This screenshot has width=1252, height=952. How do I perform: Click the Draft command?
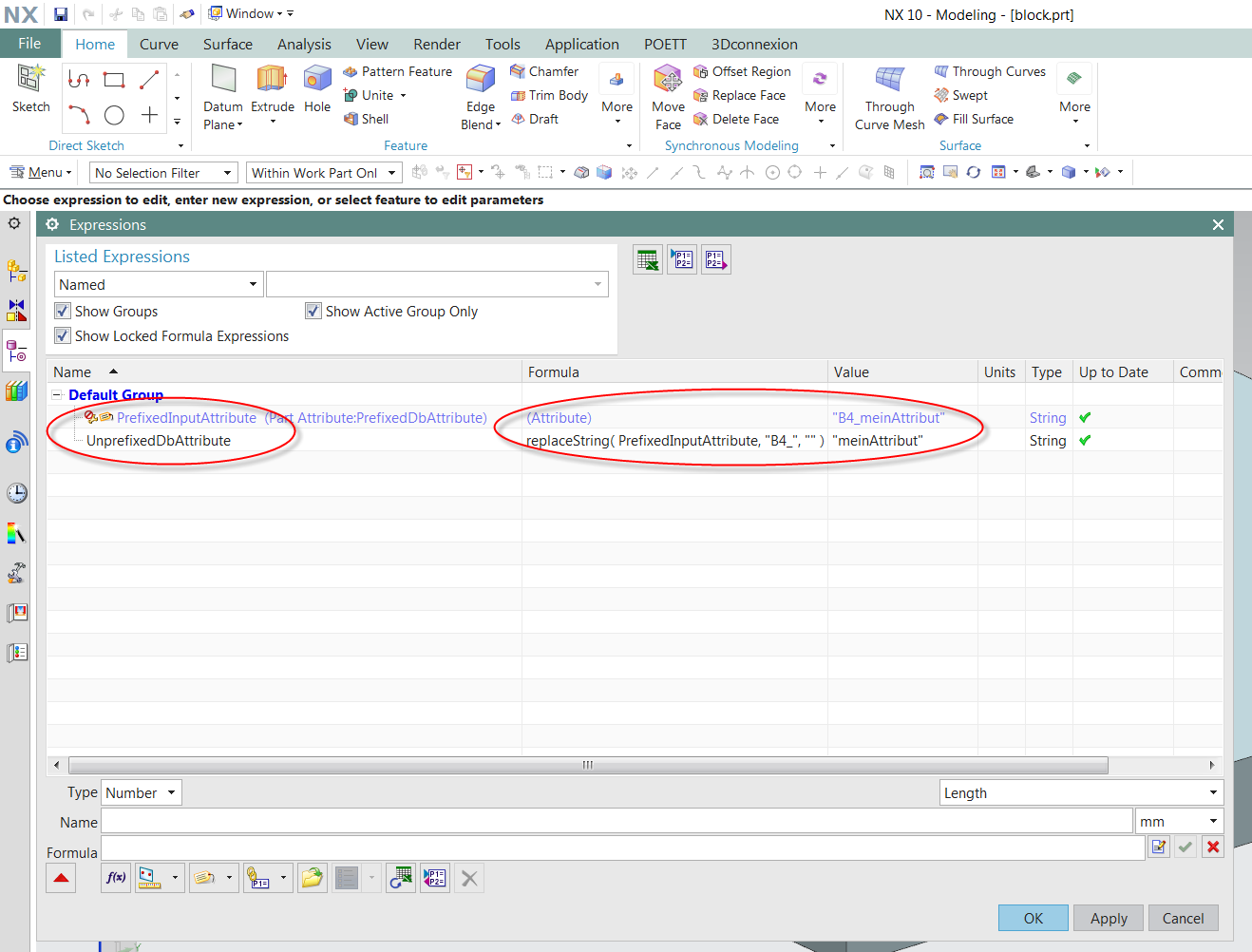pos(535,119)
